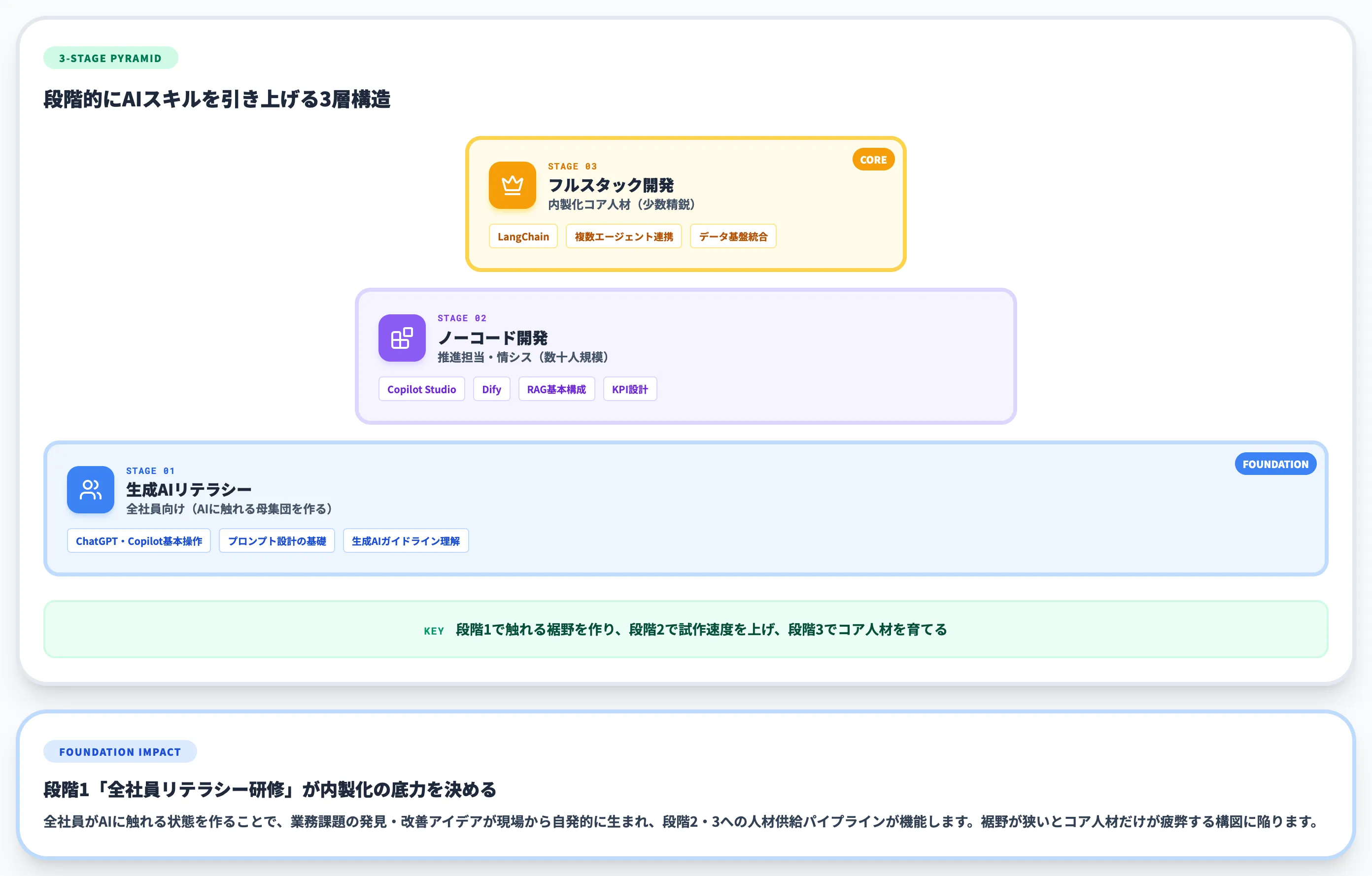Click the paragraph starting 全社員がAIに触れる状態を作ることで
This screenshot has height=876, width=1372.
pyautogui.click(x=681, y=821)
